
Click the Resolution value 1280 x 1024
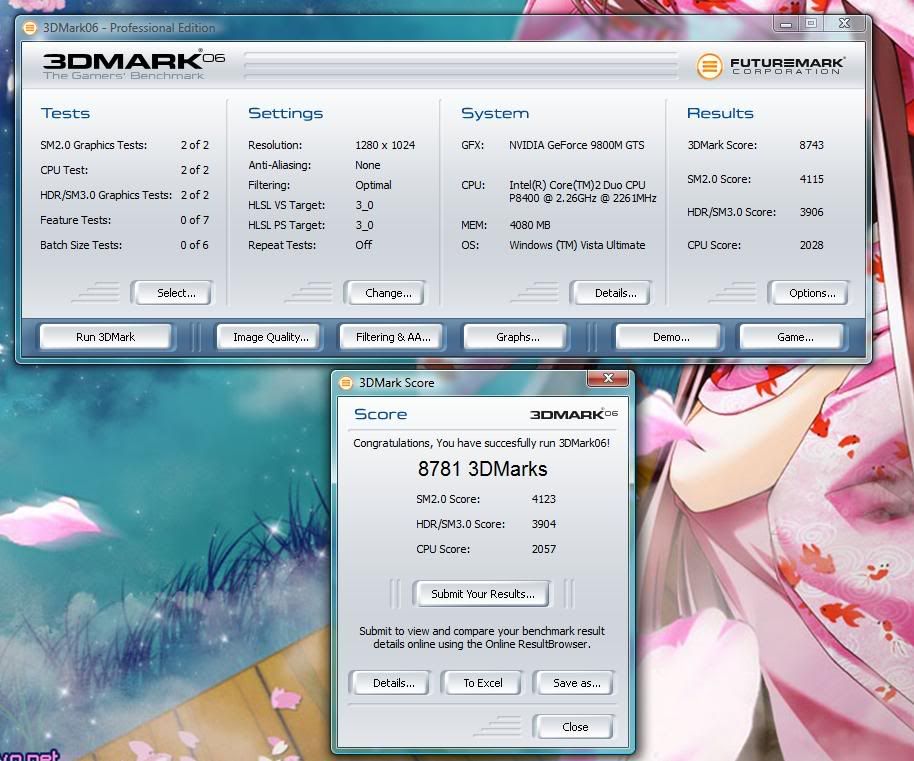pos(385,145)
